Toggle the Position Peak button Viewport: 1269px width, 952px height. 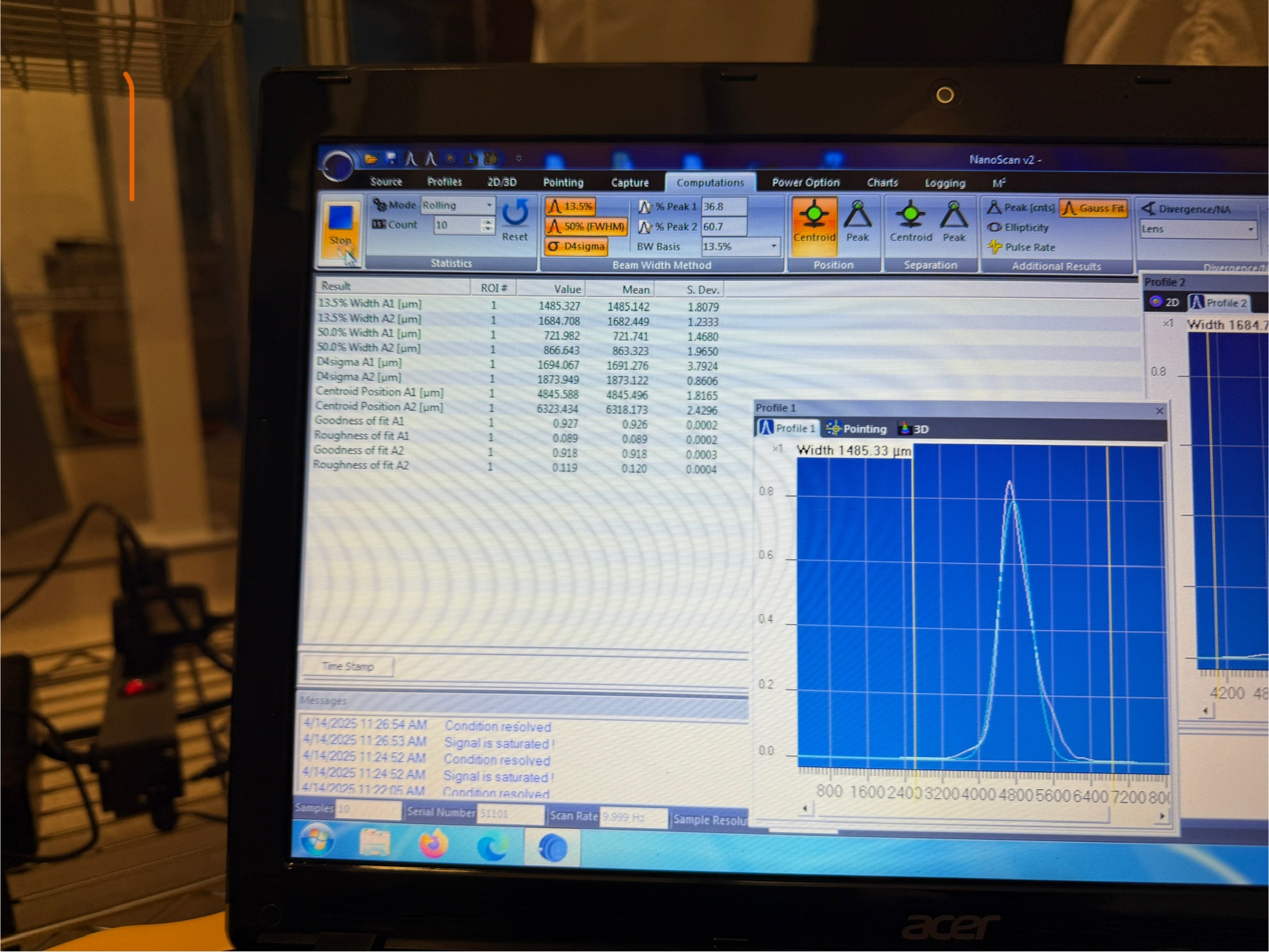pos(857,222)
